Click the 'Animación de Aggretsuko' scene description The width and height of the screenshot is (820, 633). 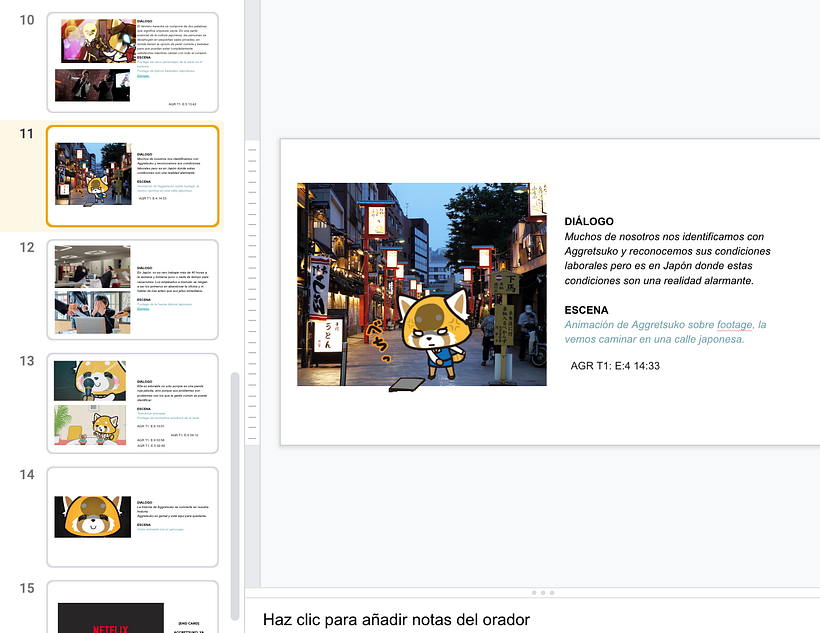(x=640, y=325)
